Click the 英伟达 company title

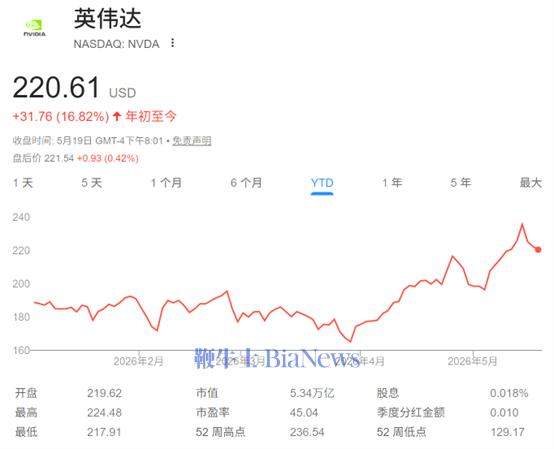108,19
